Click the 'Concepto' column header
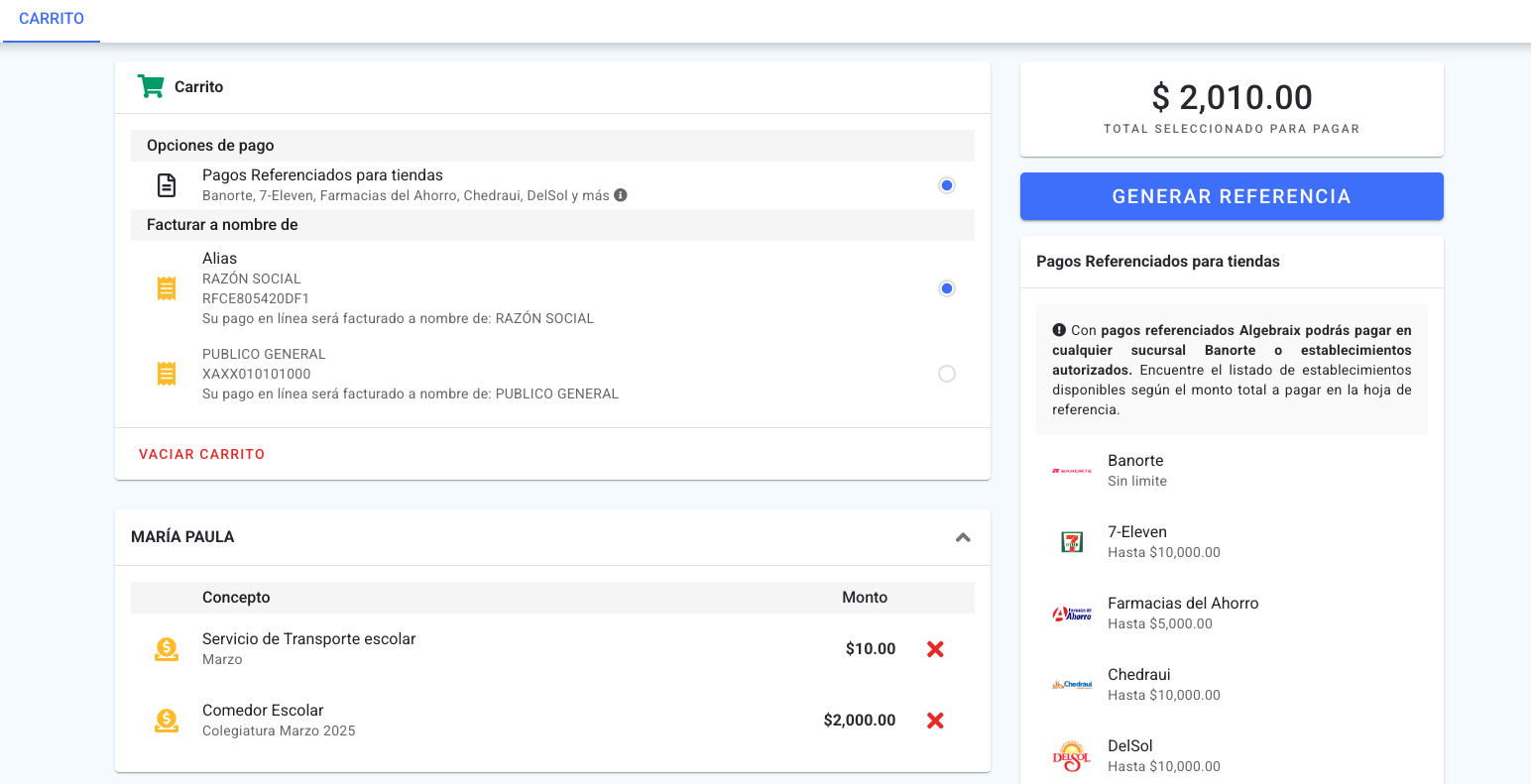Viewport: 1531px width, 784px height. tap(236, 598)
